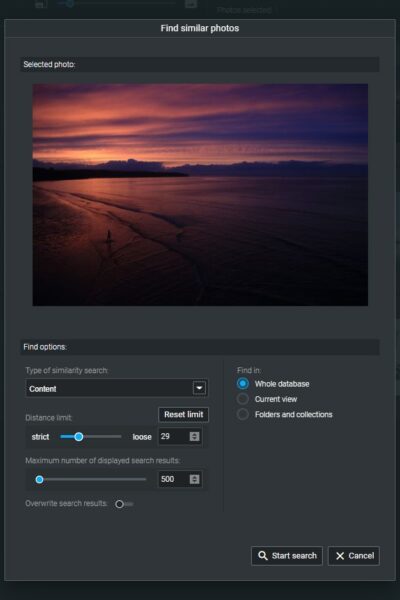
Task: Cancel the Find similar photos dialog
Action: [x=354, y=556]
